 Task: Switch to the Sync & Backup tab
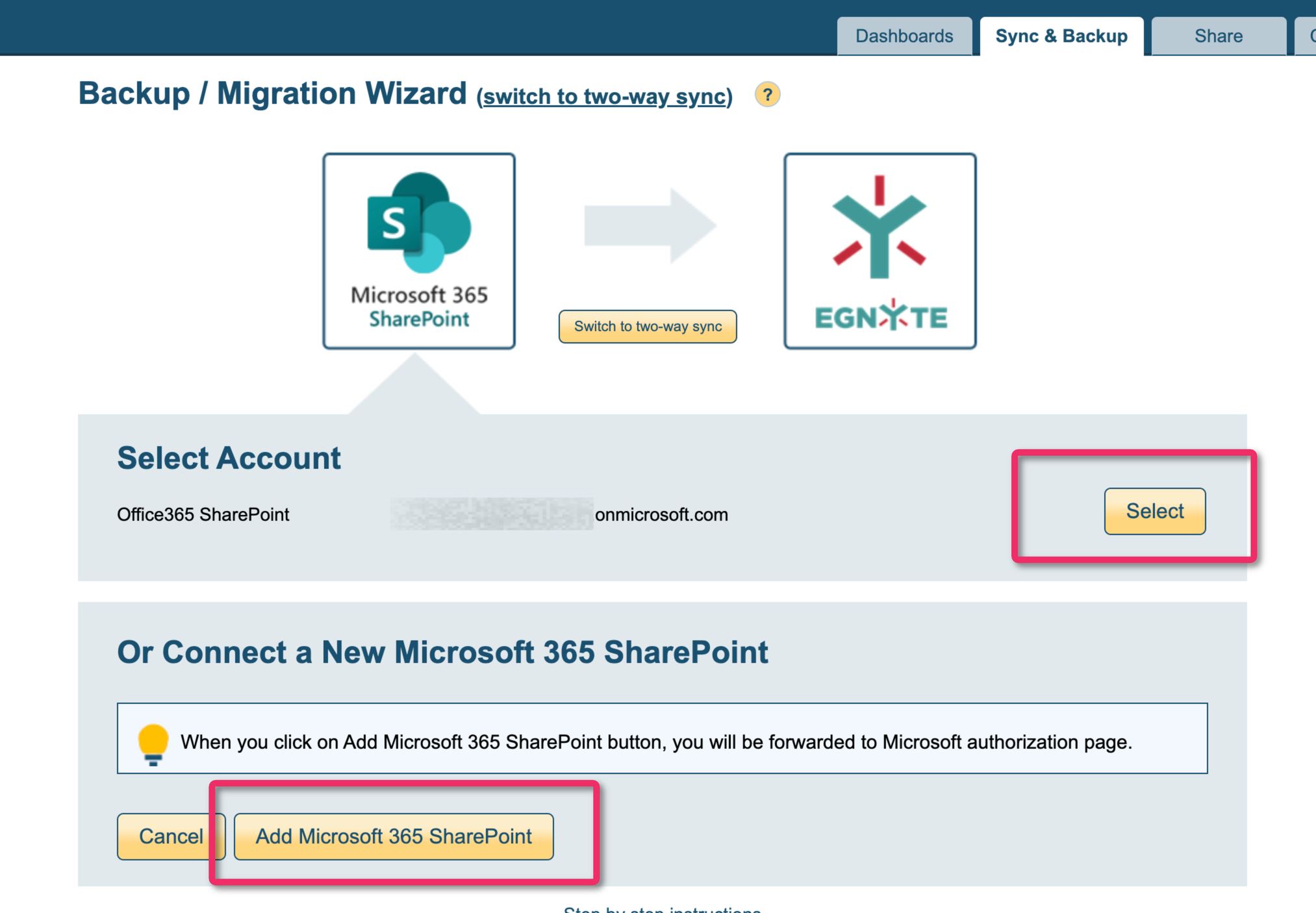[x=1061, y=36]
